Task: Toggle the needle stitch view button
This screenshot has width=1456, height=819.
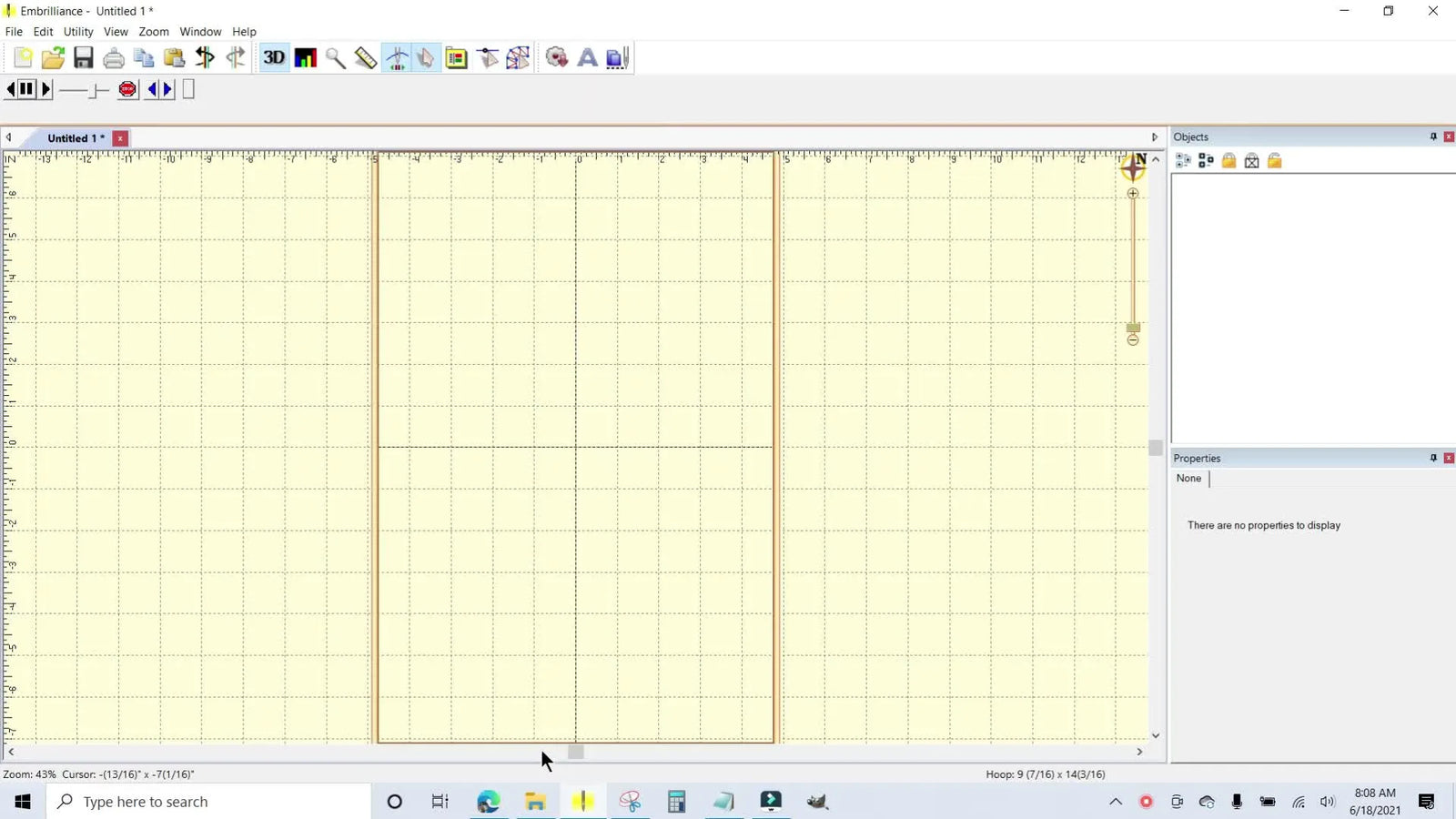Action: pos(397,58)
